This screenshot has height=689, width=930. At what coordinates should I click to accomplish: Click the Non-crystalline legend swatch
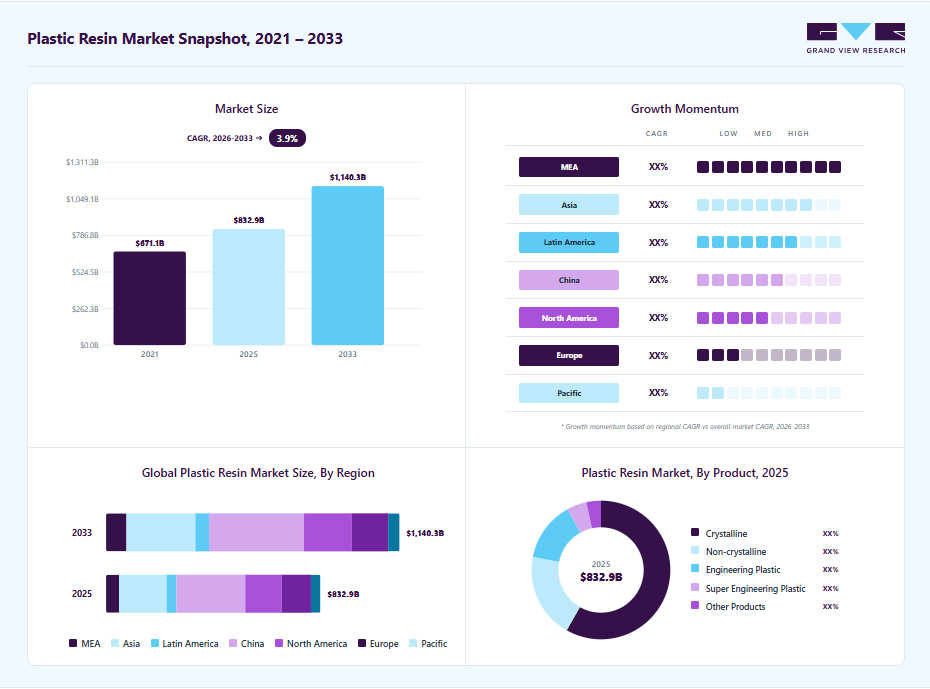(695, 550)
